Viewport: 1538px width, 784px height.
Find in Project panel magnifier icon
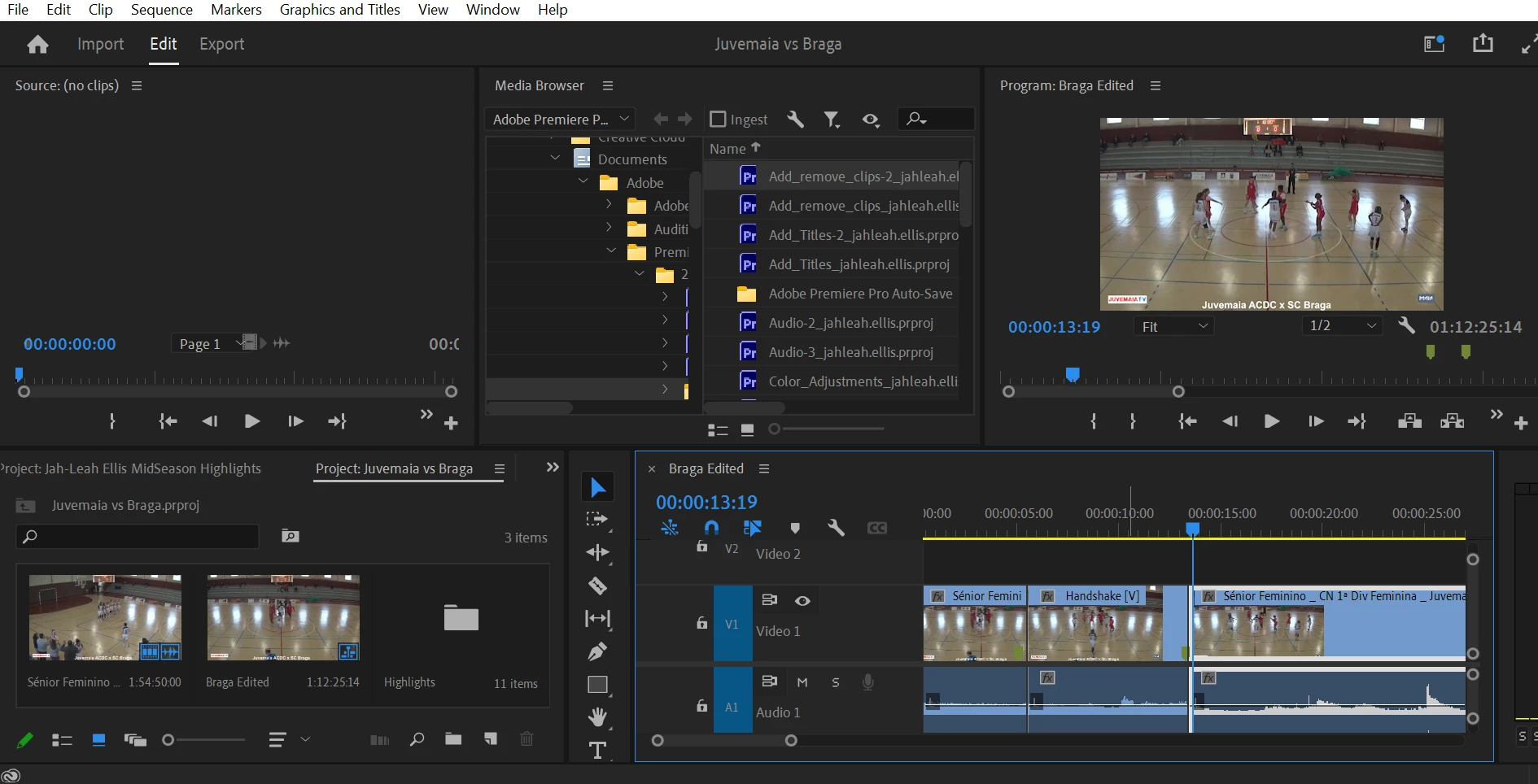coord(417,739)
